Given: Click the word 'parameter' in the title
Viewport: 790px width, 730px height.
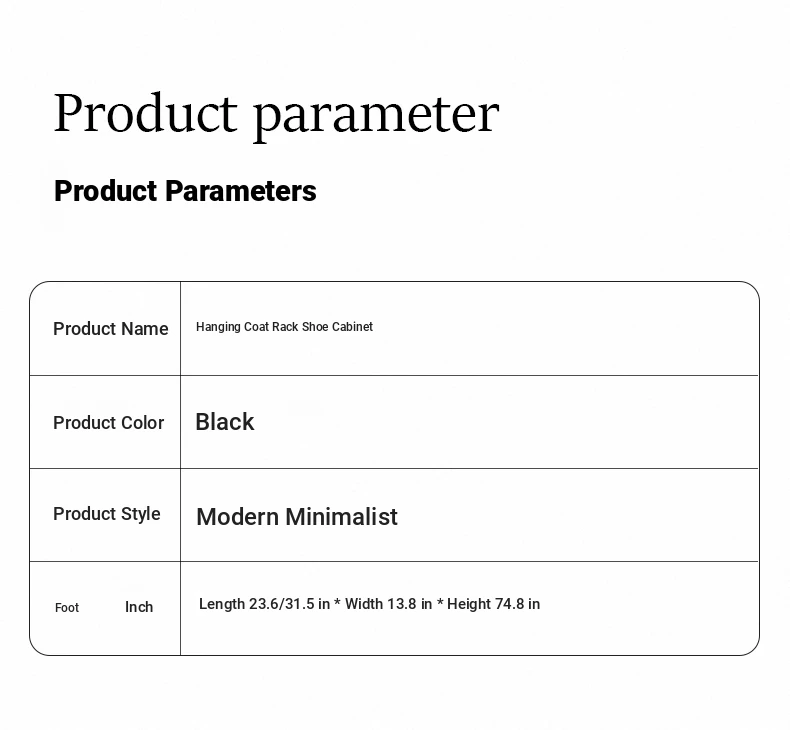Looking at the screenshot, I should tap(376, 119).
